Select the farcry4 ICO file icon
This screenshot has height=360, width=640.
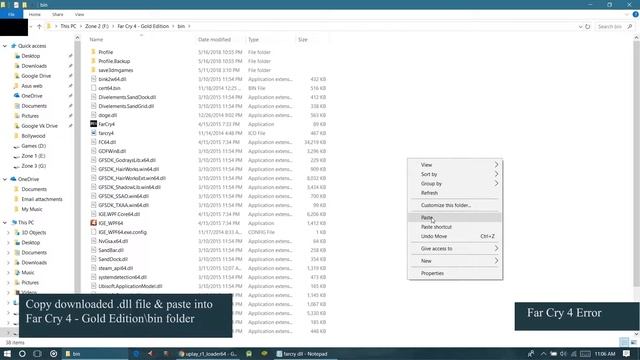(x=93, y=133)
